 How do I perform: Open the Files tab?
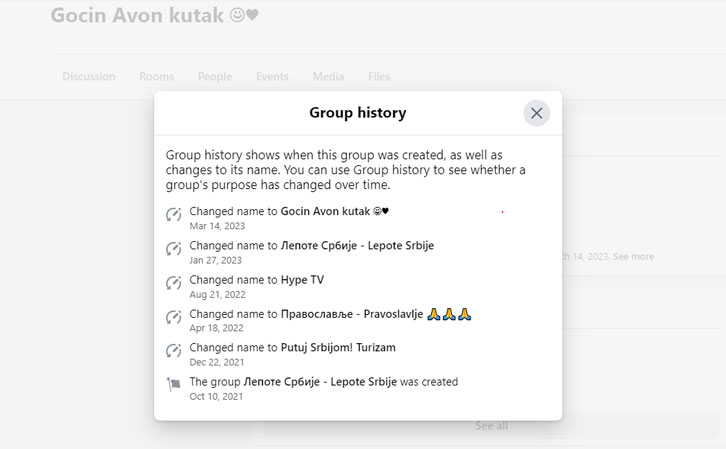click(x=379, y=77)
